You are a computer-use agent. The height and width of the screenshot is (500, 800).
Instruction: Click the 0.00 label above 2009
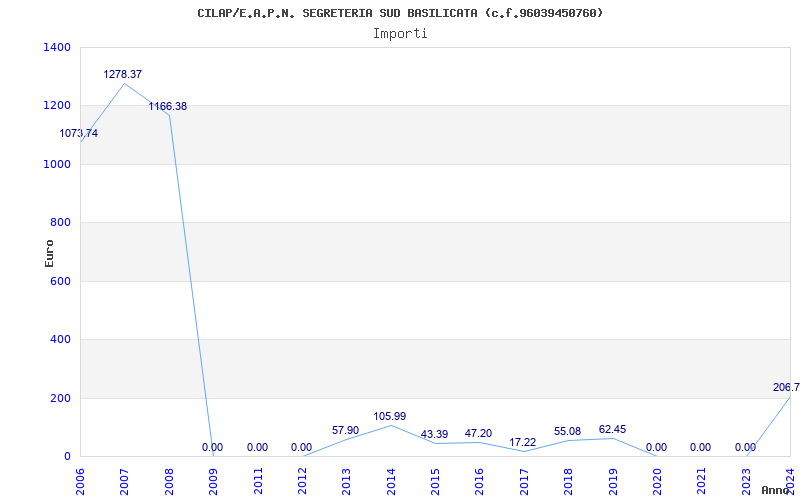click(212, 447)
